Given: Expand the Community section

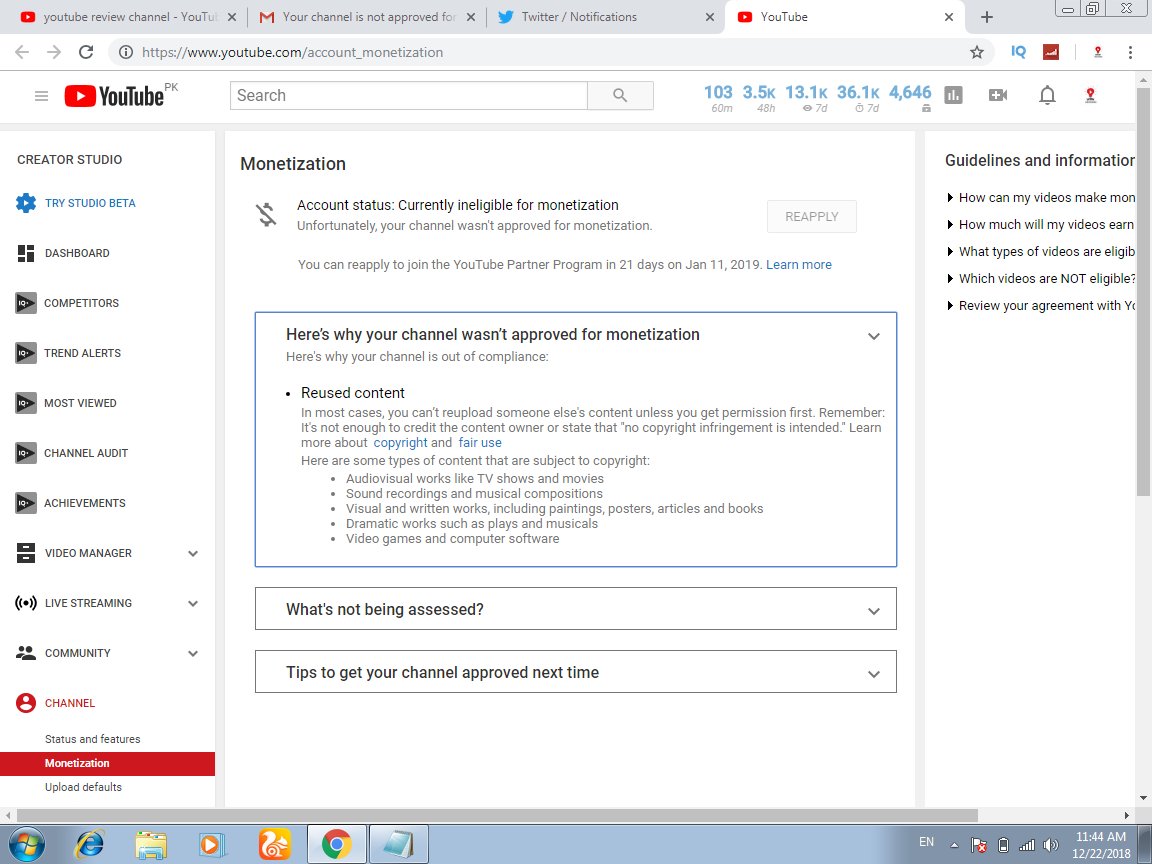Looking at the screenshot, I should (x=192, y=653).
